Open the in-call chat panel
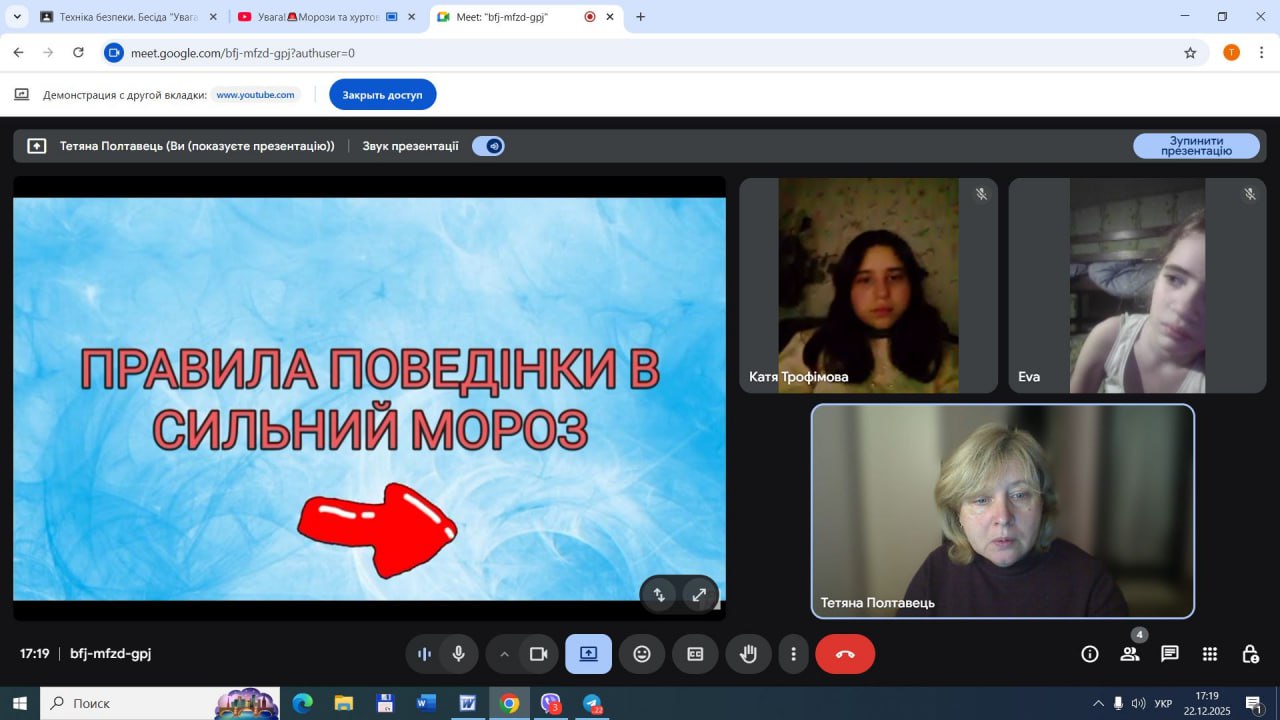 click(x=1169, y=654)
